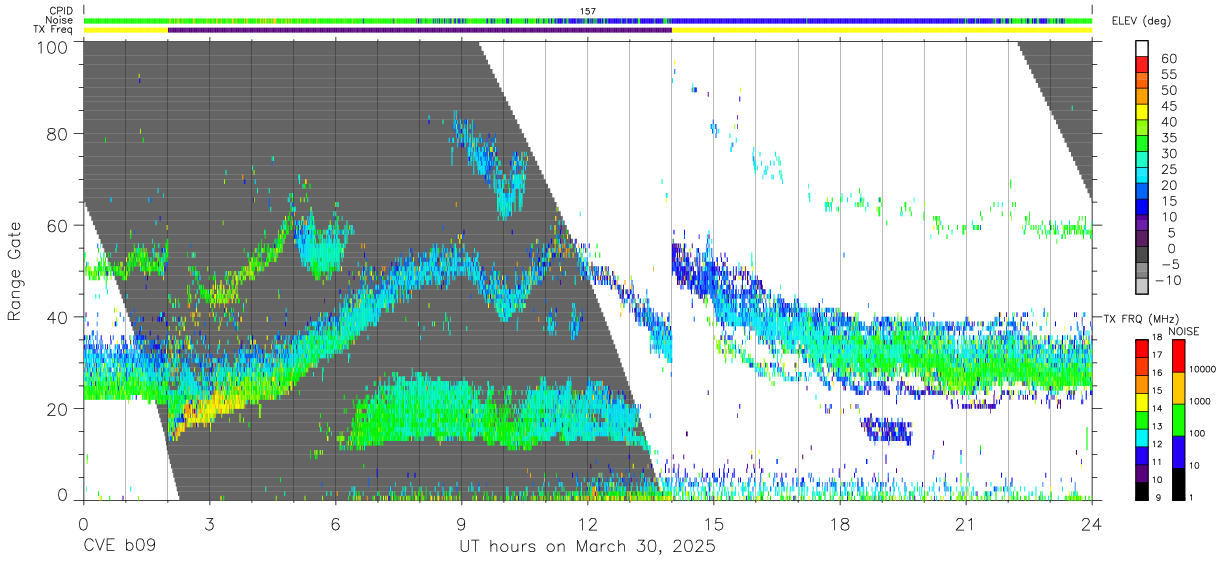Click the UT hours axis tick '18'
Viewport: 1228px width, 567px height.
pos(840,524)
